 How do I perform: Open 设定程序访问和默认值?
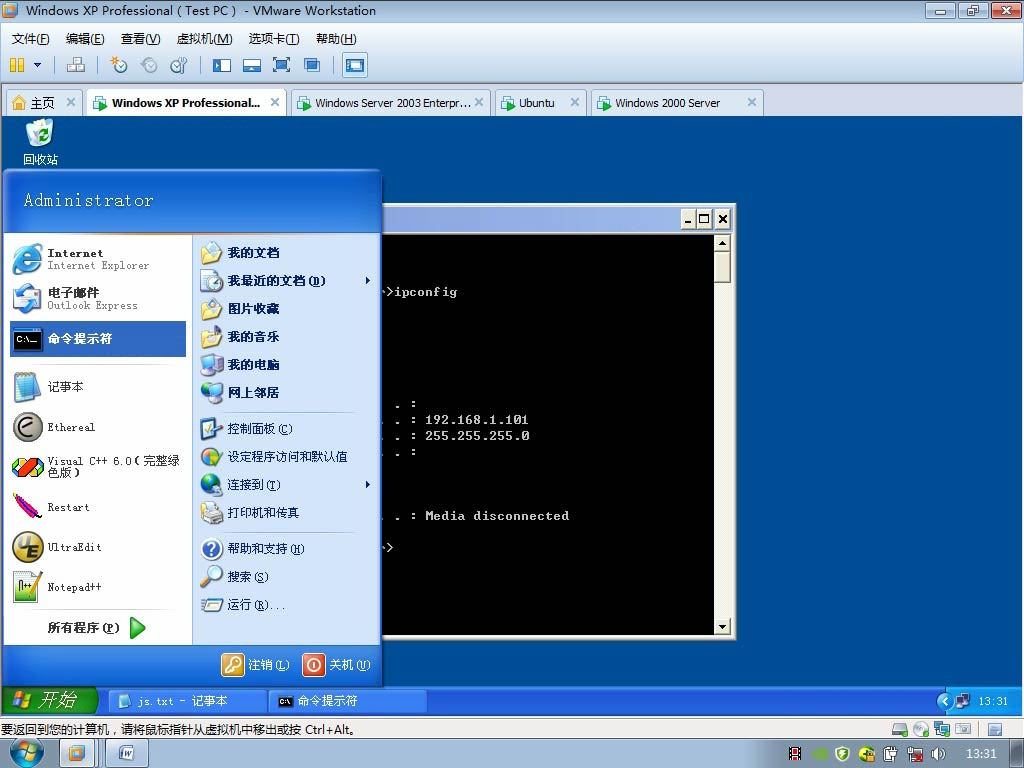click(x=287, y=456)
